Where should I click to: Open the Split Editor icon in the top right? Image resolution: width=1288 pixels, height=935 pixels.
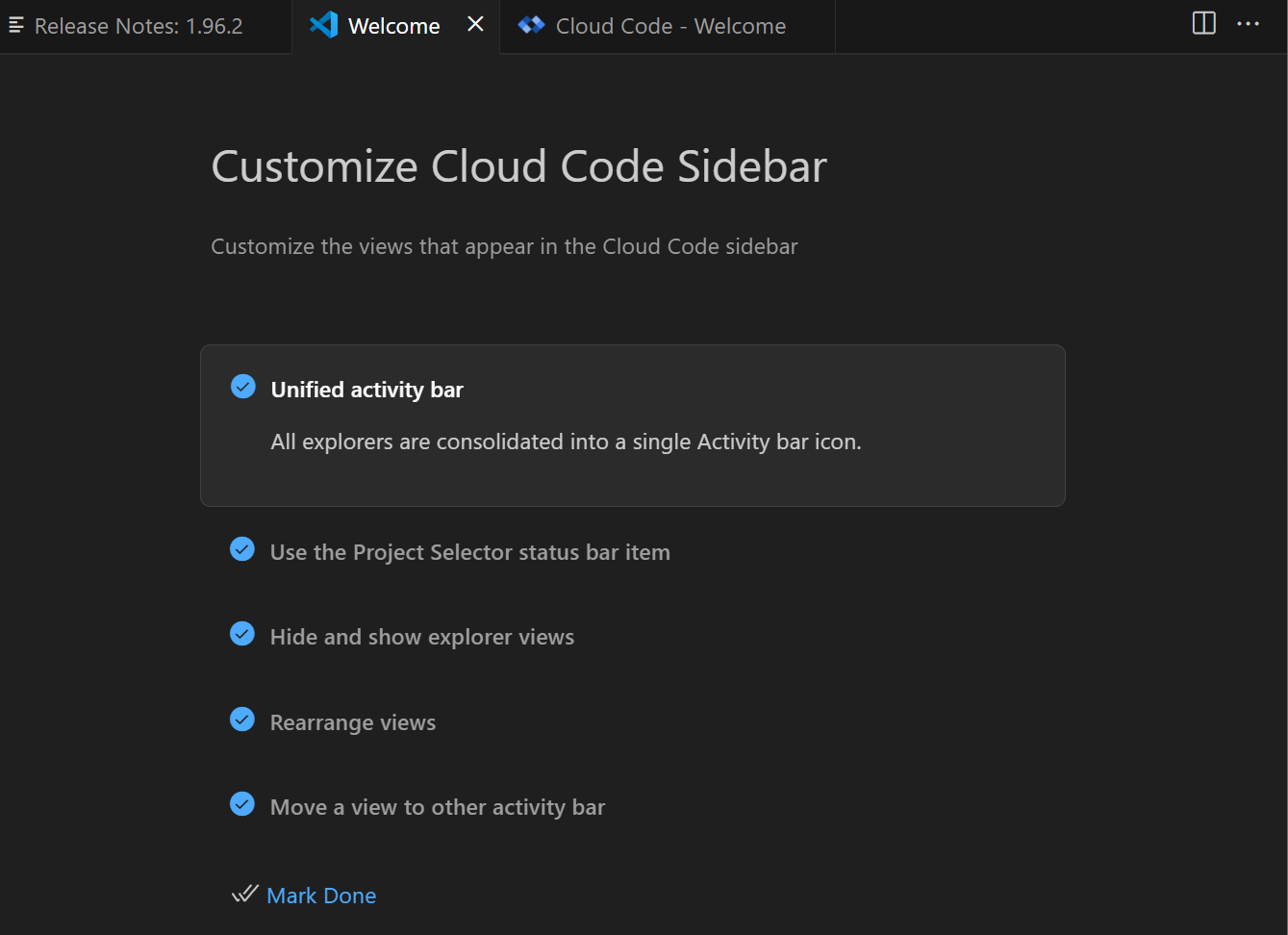click(x=1203, y=23)
